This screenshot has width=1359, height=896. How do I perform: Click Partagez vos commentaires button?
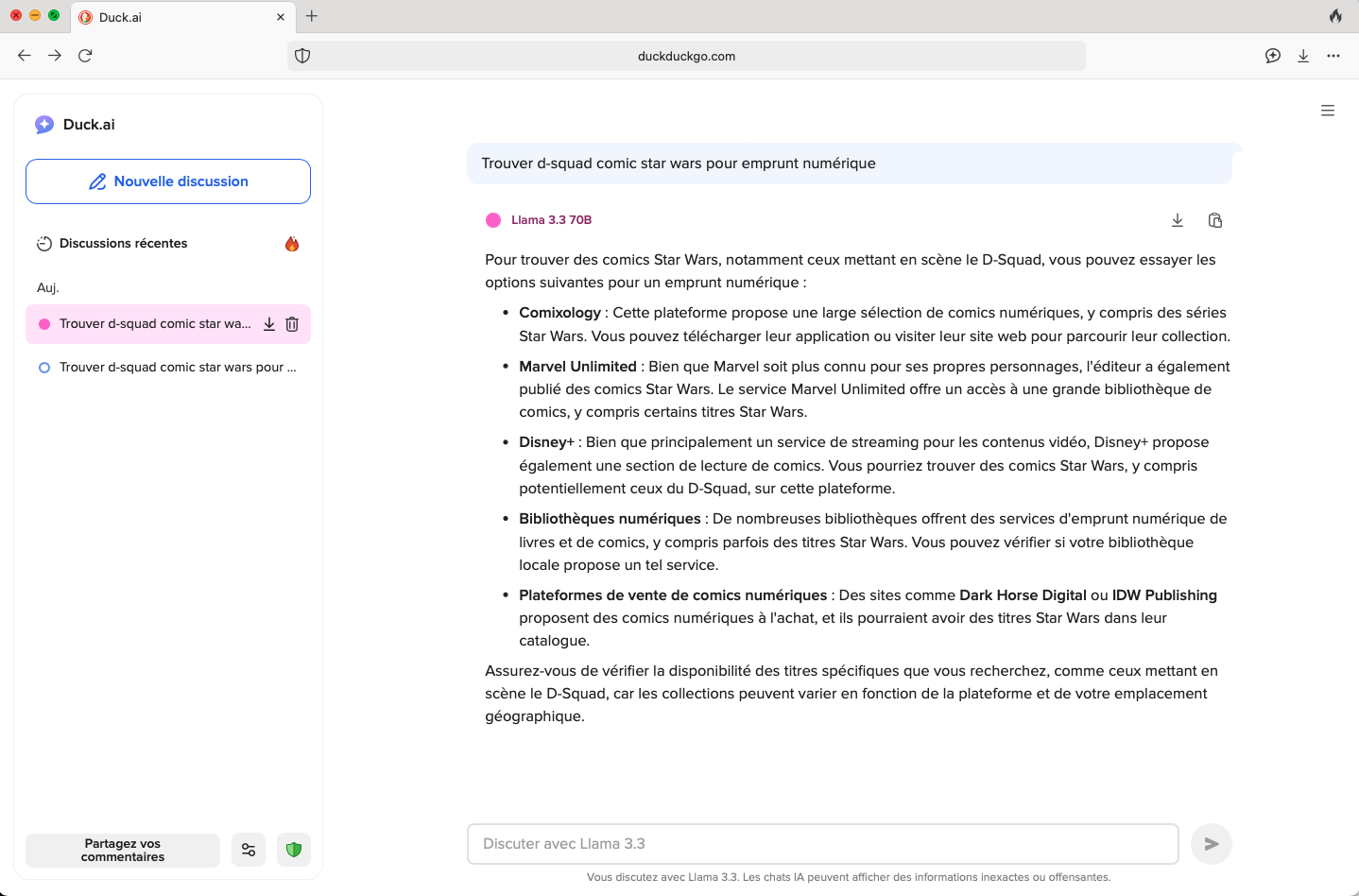(x=123, y=850)
